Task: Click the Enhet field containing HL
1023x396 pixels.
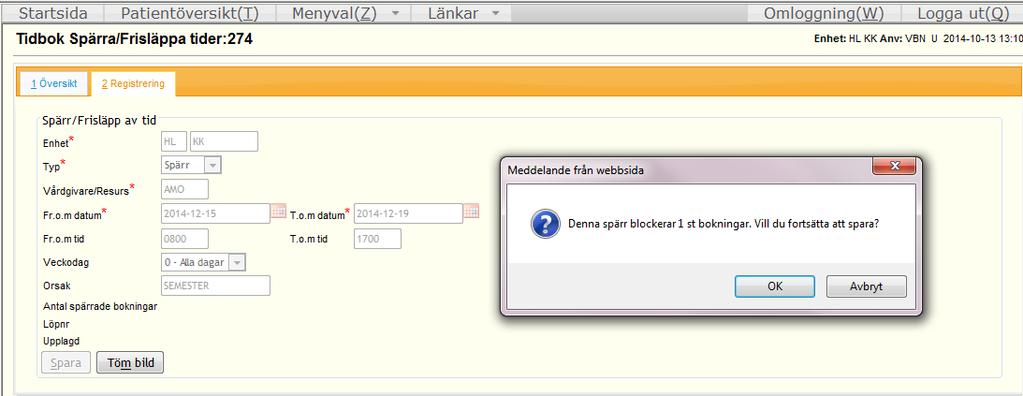Action: [x=174, y=142]
